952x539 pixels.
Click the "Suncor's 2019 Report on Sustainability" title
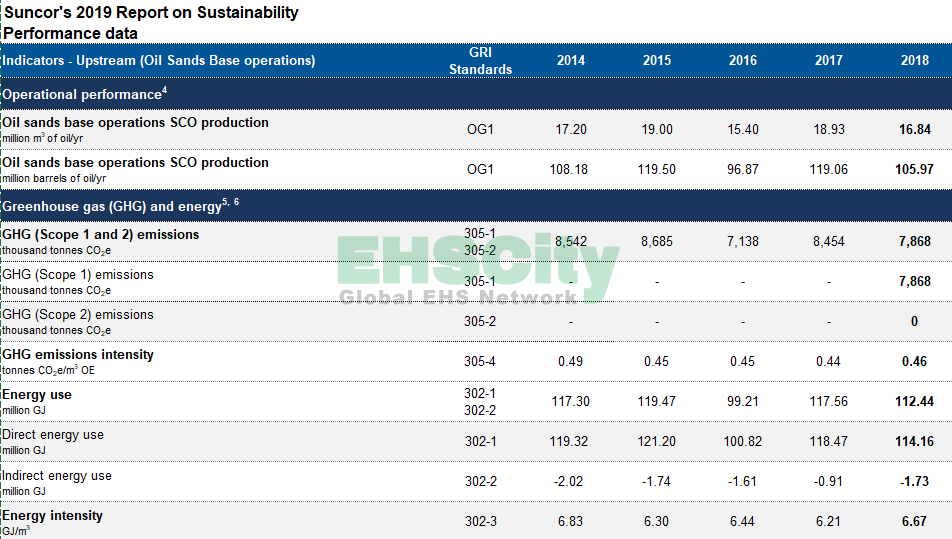(150, 13)
